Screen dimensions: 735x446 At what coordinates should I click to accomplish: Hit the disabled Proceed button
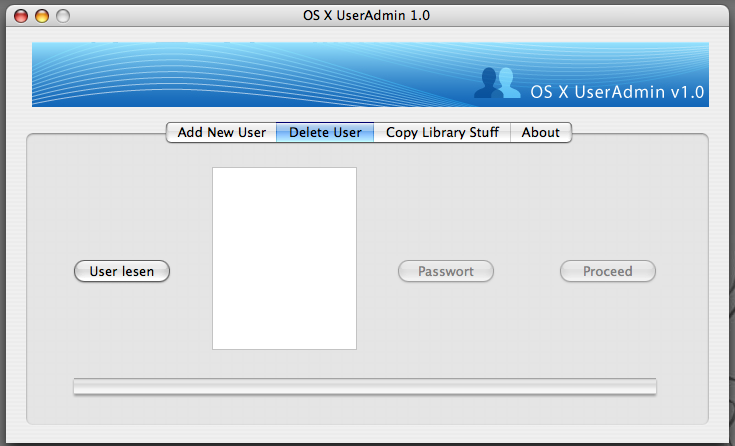[607, 271]
